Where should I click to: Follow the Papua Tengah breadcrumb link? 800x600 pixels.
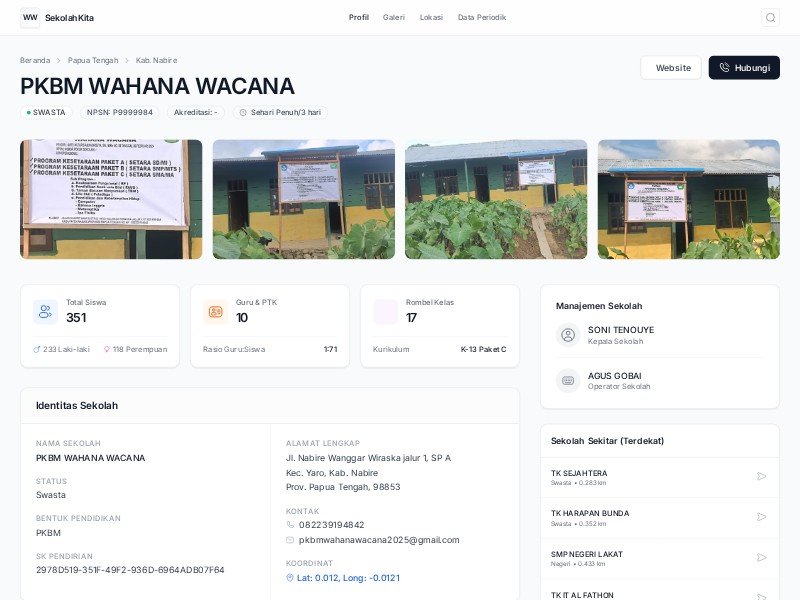click(x=93, y=60)
